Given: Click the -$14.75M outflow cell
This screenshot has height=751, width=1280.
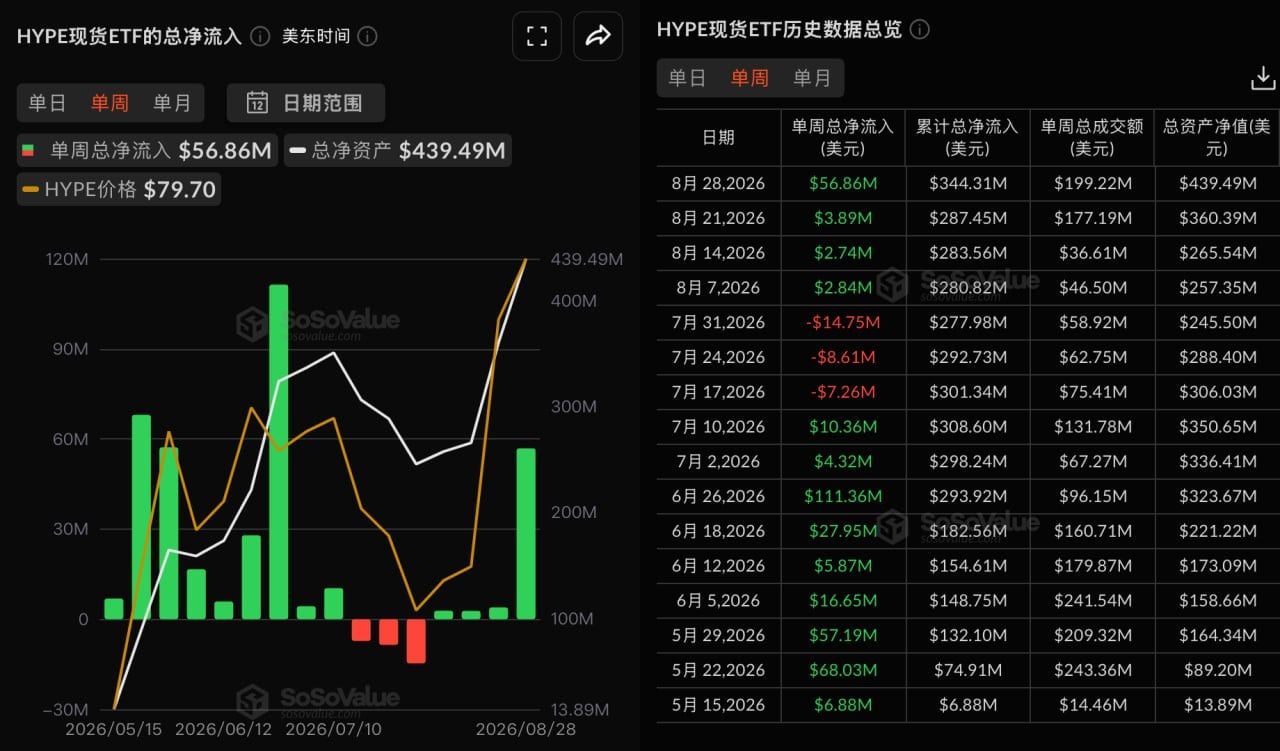Looking at the screenshot, I should (x=842, y=322).
